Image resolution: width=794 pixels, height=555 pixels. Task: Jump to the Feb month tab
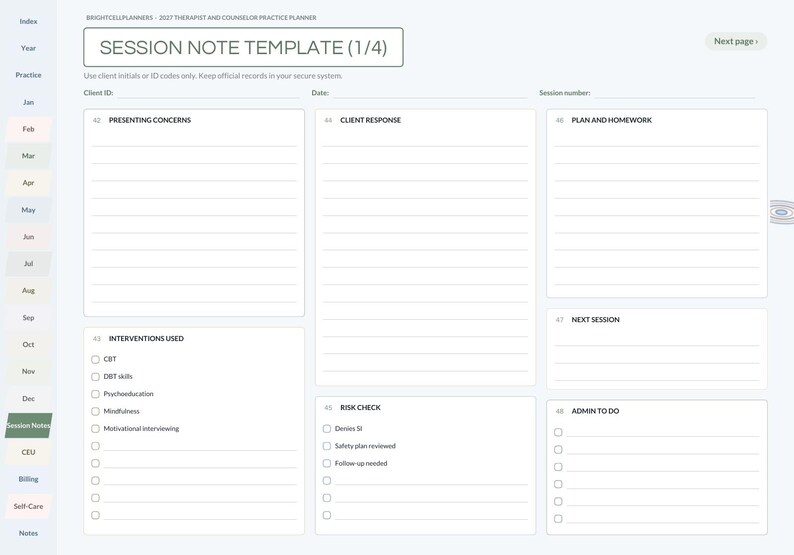pyautogui.click(x=28, y=129)
